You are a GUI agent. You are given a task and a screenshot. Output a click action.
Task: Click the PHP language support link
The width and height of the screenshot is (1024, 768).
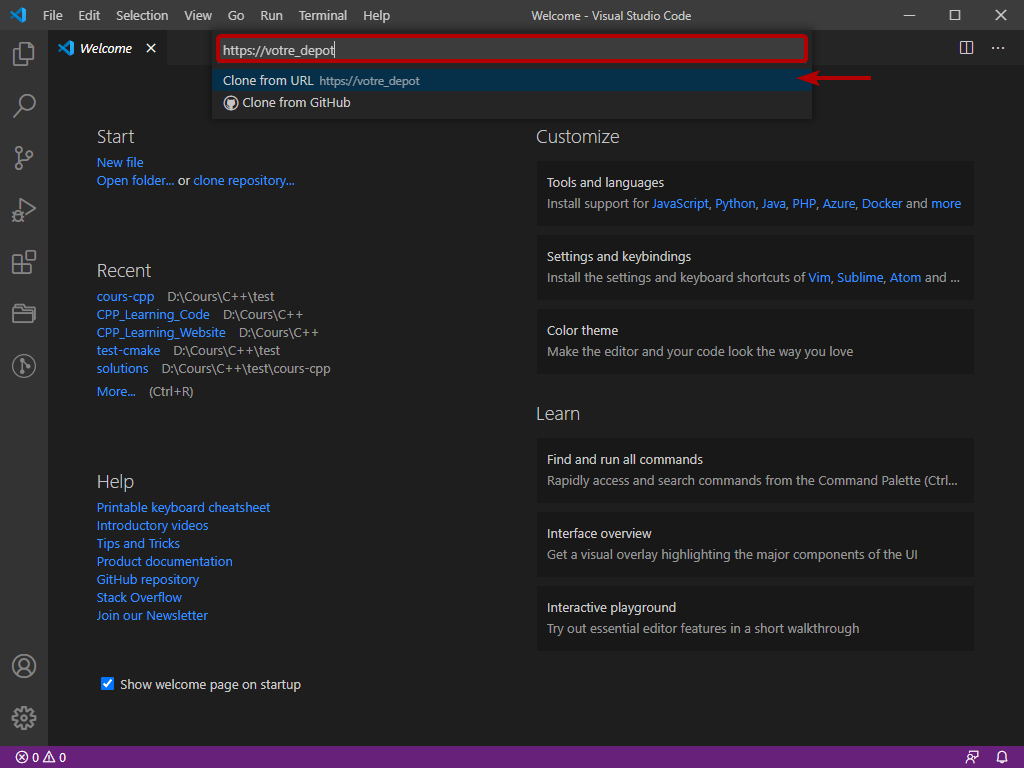(x=804, y=204)
